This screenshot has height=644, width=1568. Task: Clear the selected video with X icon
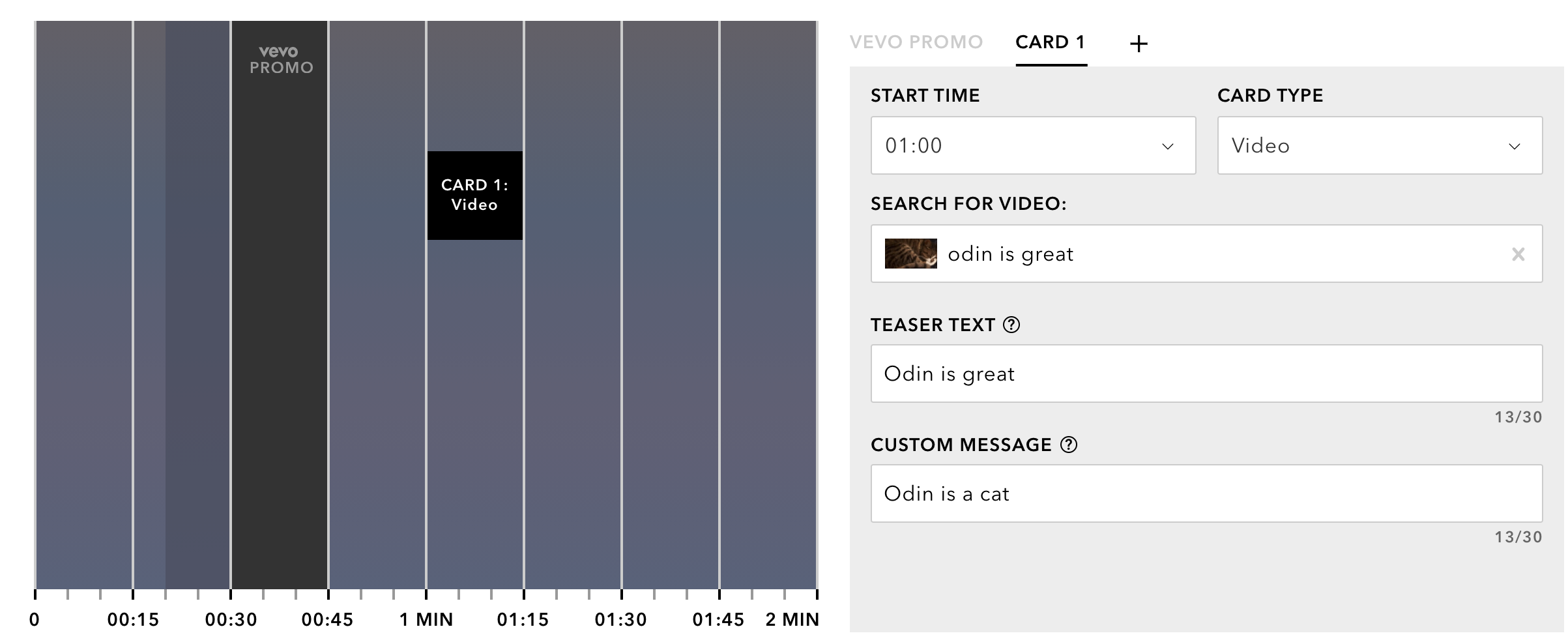tap(1518, 254)
